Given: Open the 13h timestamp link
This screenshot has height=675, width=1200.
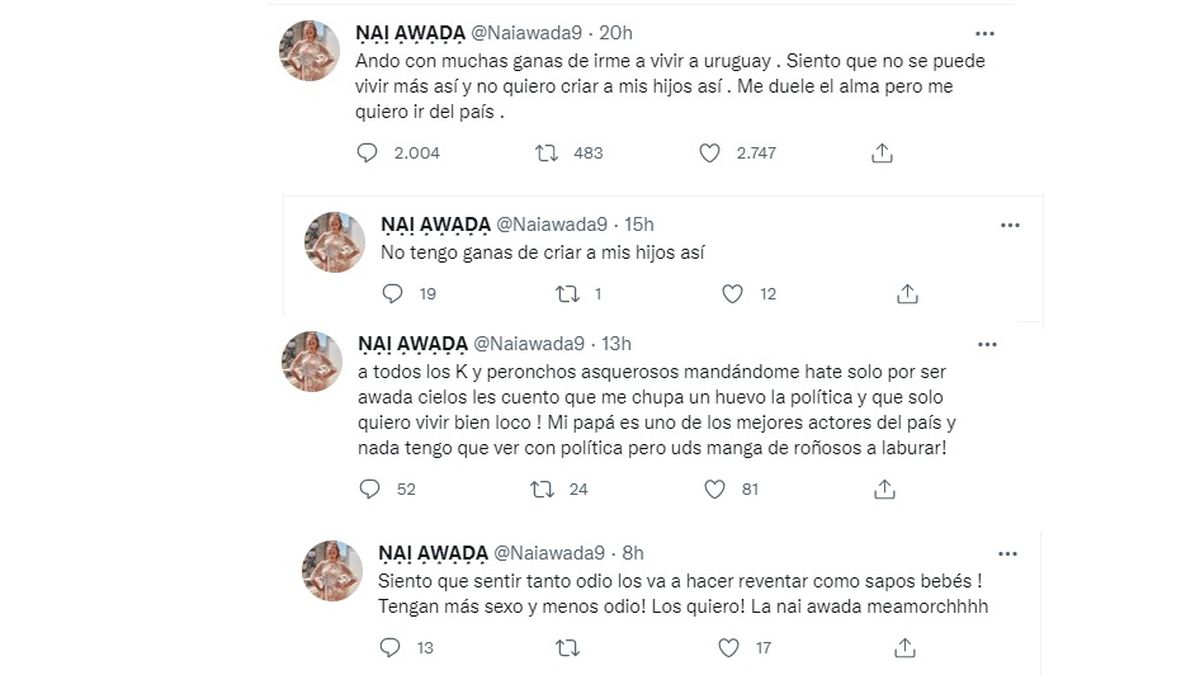Looking at the screenshot, I should coord(616,344).
